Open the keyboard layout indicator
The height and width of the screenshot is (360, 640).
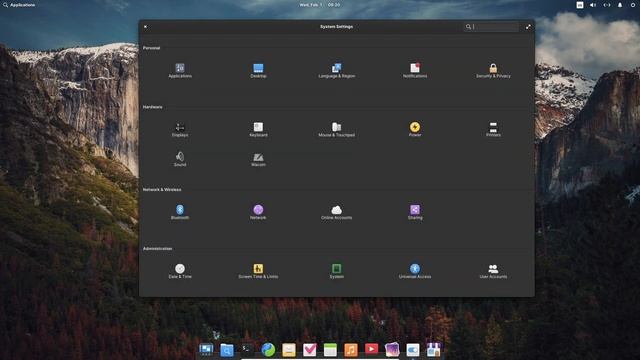580,5
